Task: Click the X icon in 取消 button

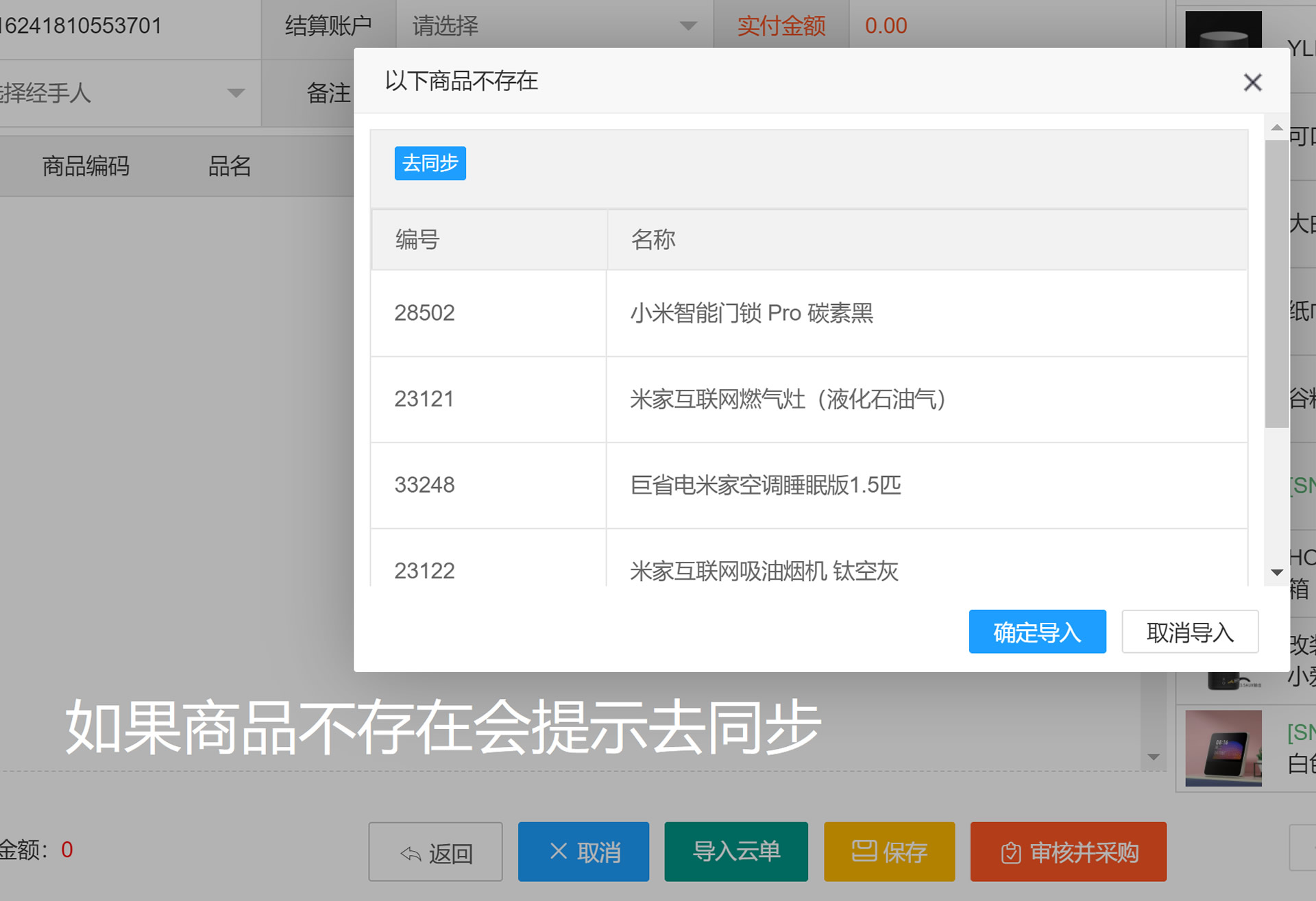Action: pyautogui.click(x=559, y=851)
